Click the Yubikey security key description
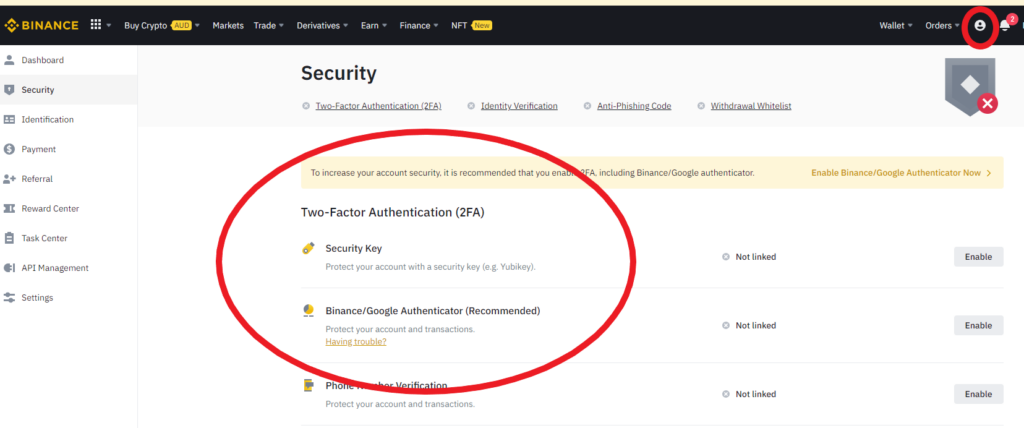 (x=430, y=267)
